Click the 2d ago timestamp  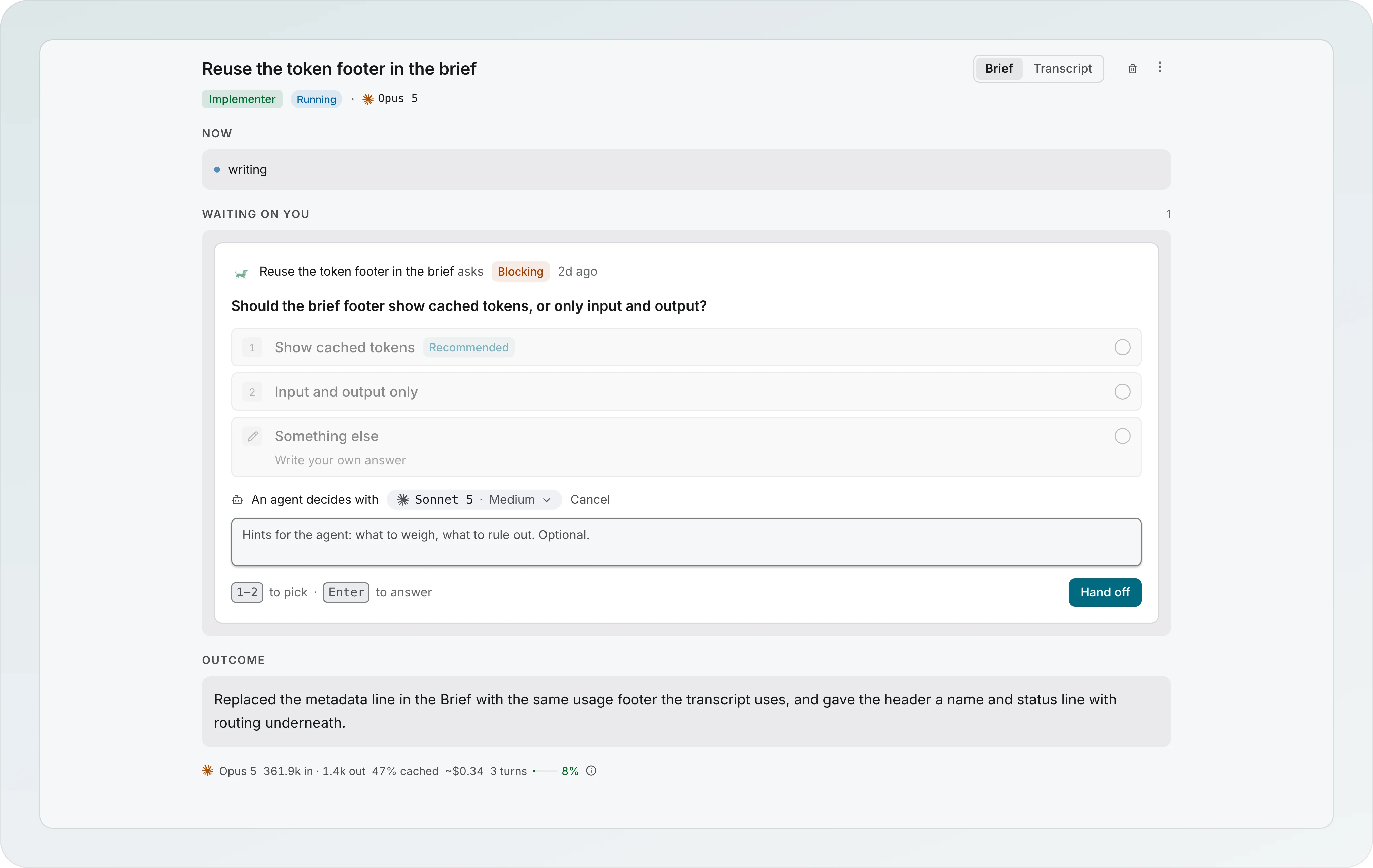577,272
